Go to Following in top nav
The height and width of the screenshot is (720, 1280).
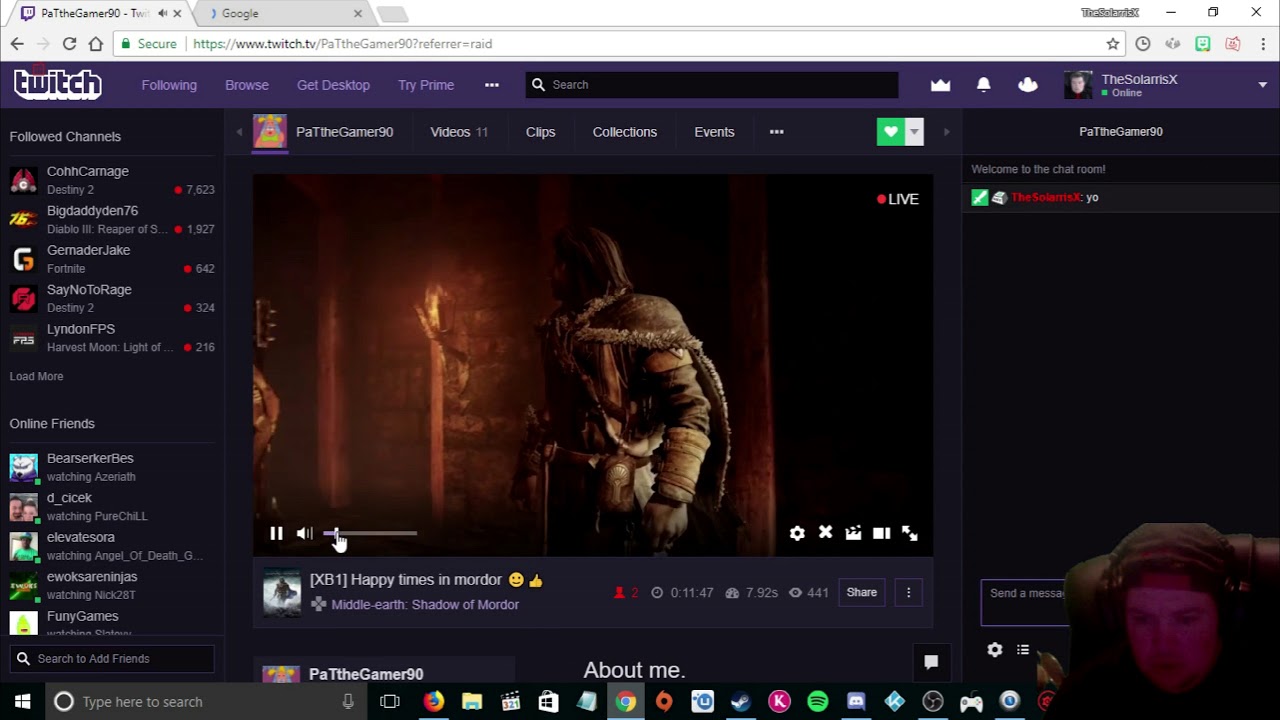click(169, 85)
